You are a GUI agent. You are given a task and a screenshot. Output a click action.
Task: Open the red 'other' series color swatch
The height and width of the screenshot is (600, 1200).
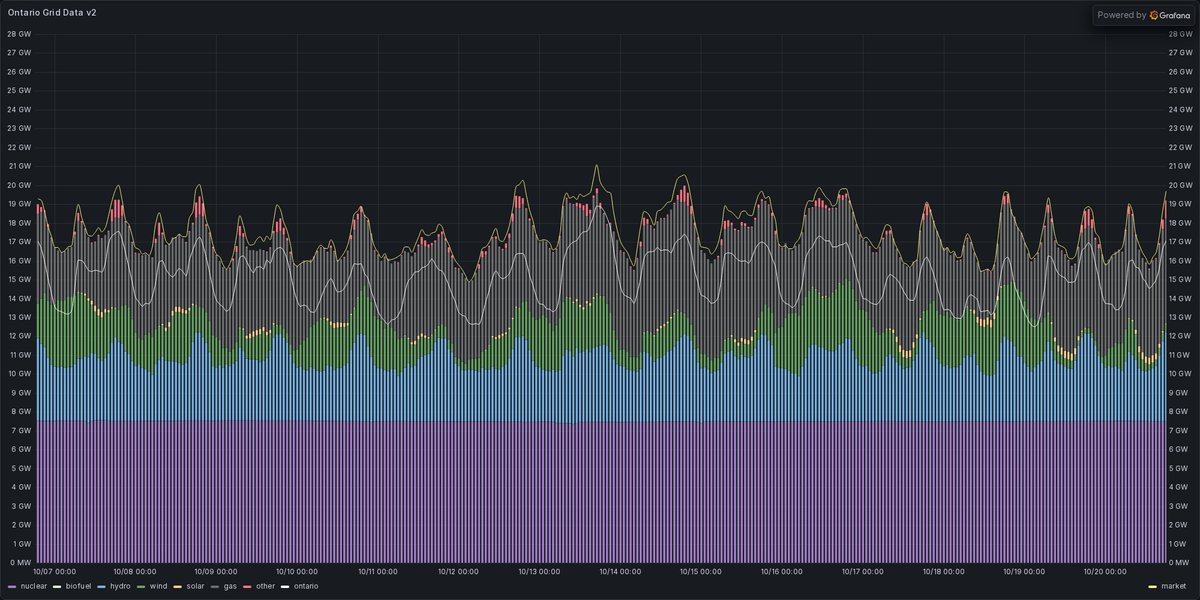[x=248, y=586]
